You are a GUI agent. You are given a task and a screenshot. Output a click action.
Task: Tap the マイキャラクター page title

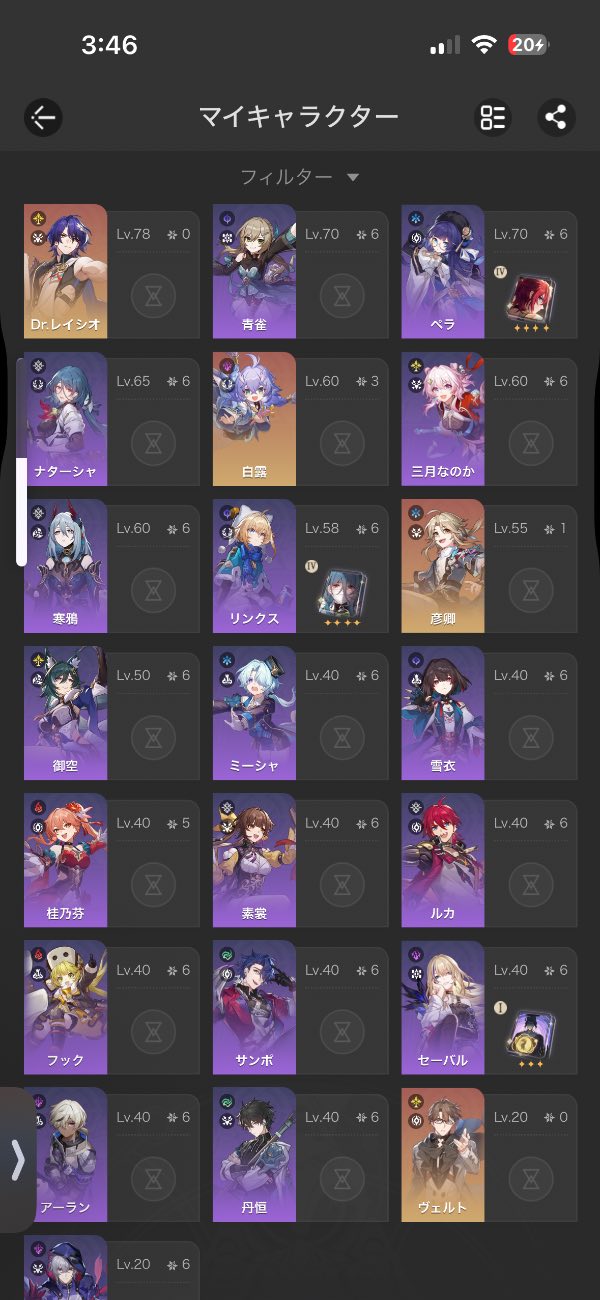(x=299, y=117)
